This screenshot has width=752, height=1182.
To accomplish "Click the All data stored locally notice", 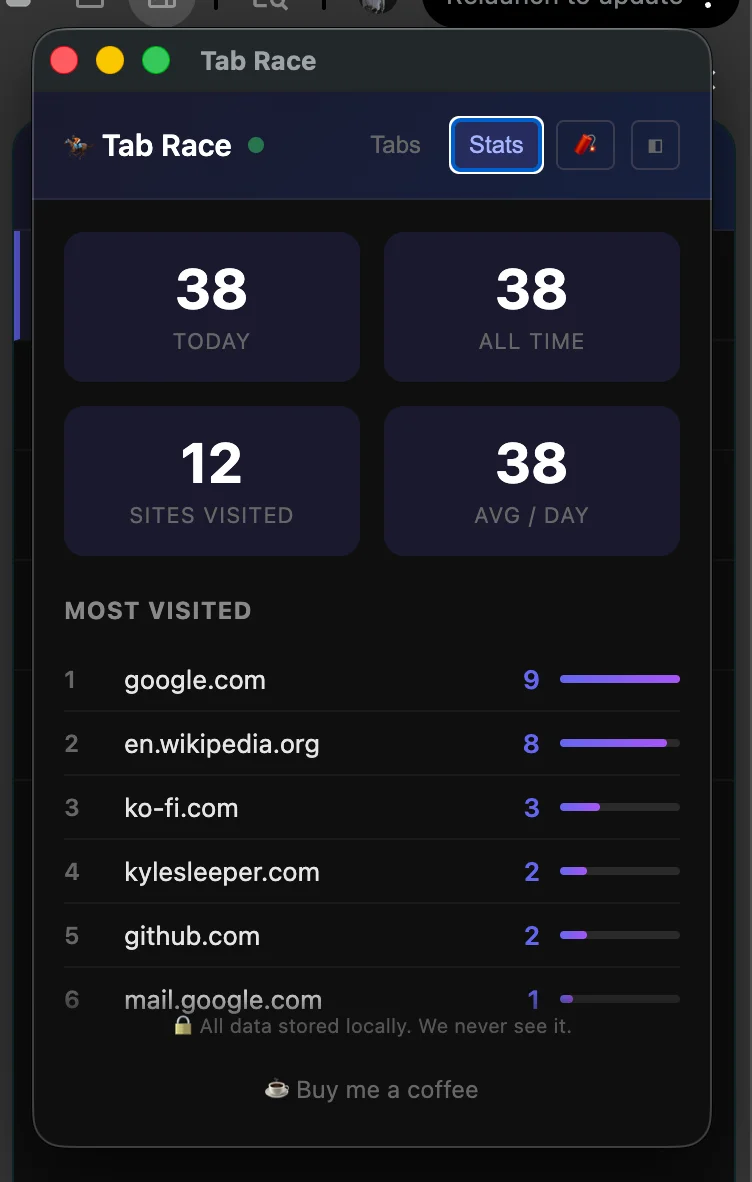I will point(385,1026).
